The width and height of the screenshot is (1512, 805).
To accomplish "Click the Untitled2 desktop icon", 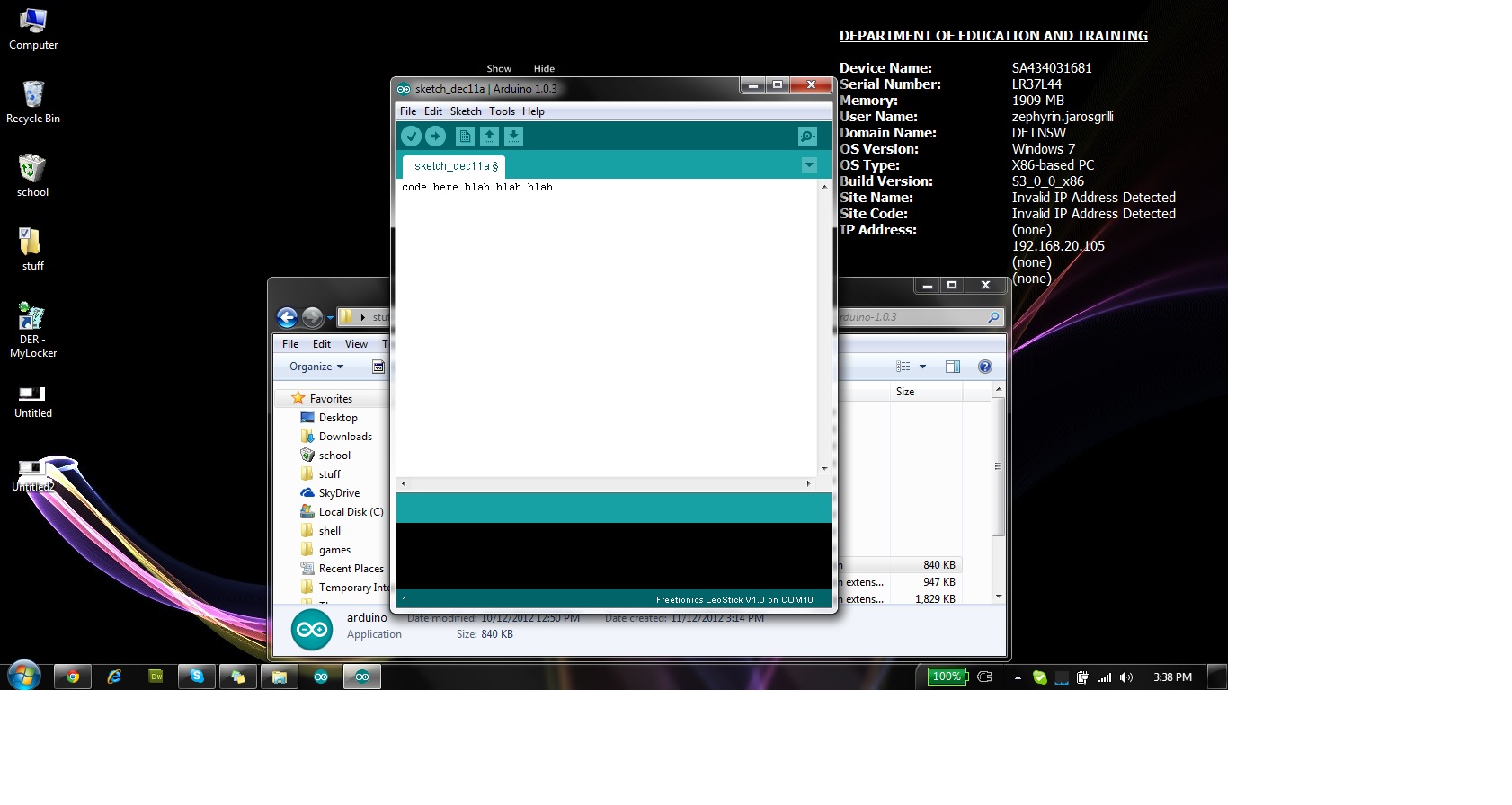I will point(33,475).
